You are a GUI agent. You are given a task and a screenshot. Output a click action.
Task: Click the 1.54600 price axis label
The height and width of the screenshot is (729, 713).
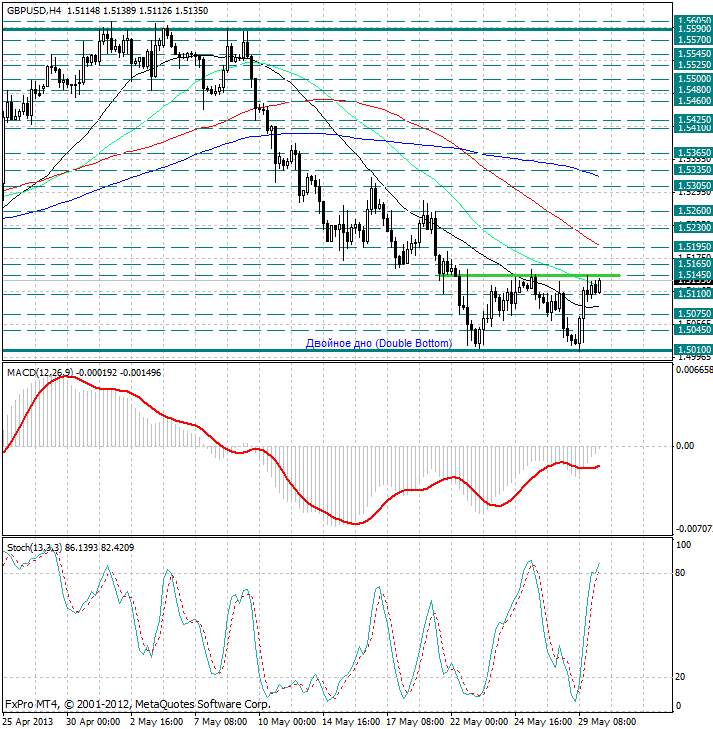point(693,100)
